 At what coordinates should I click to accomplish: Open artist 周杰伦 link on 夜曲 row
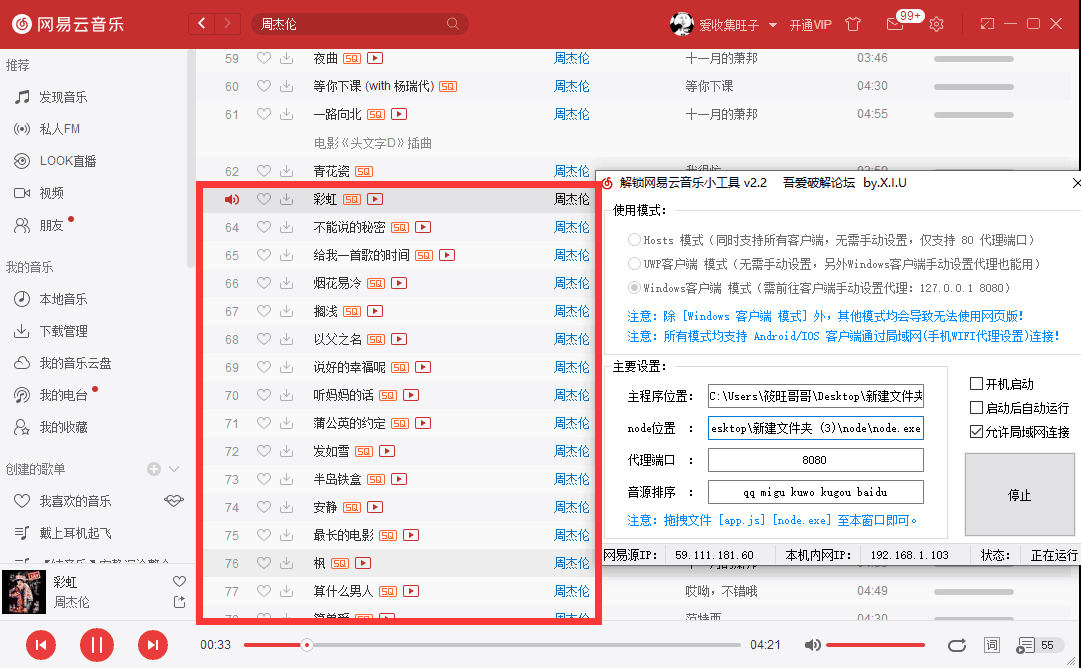[x=572, y=58]
